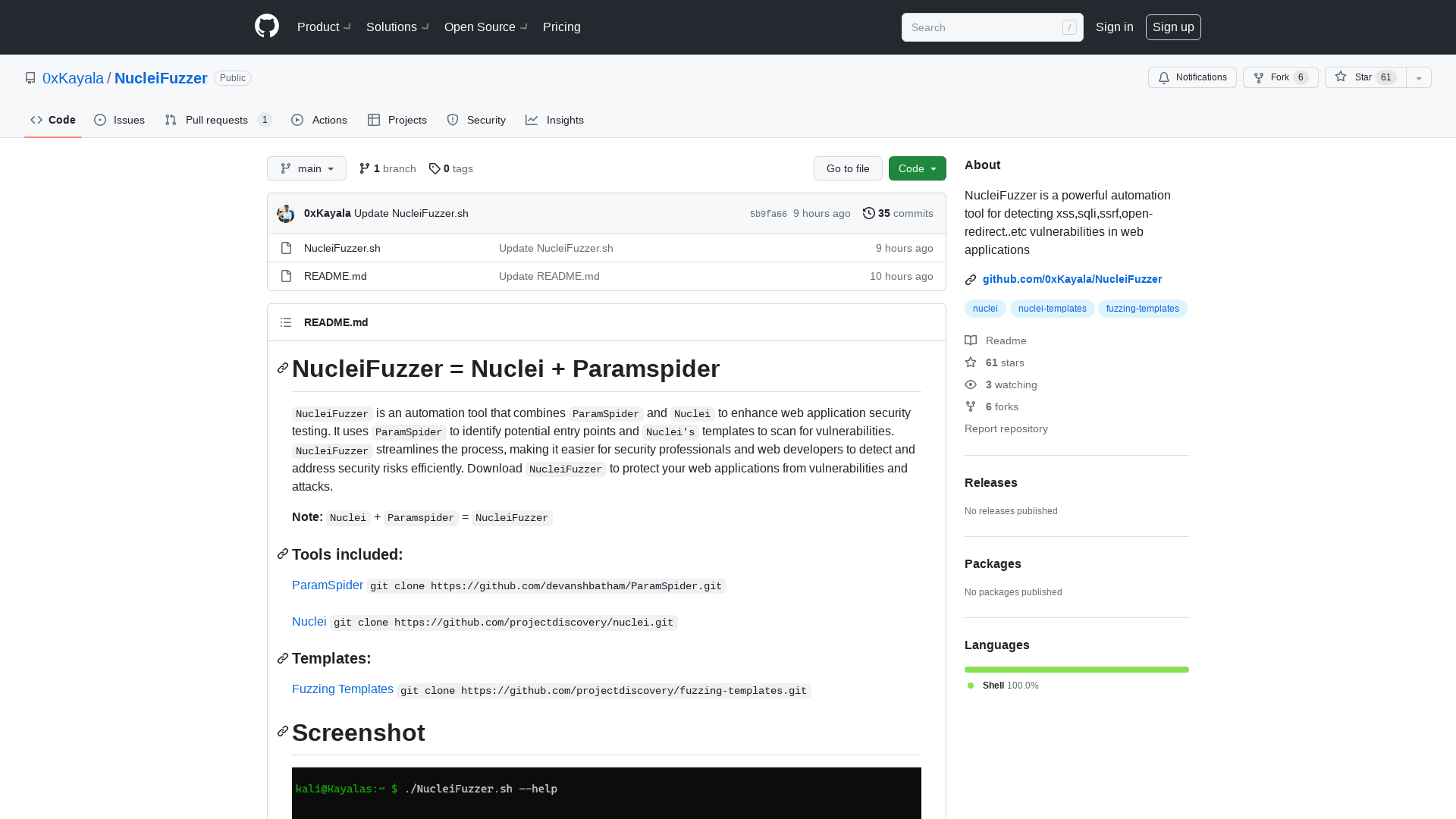Screen dimensions: 1456x819
Task: Click the Issues tab icon
Action: coord(101,119)
